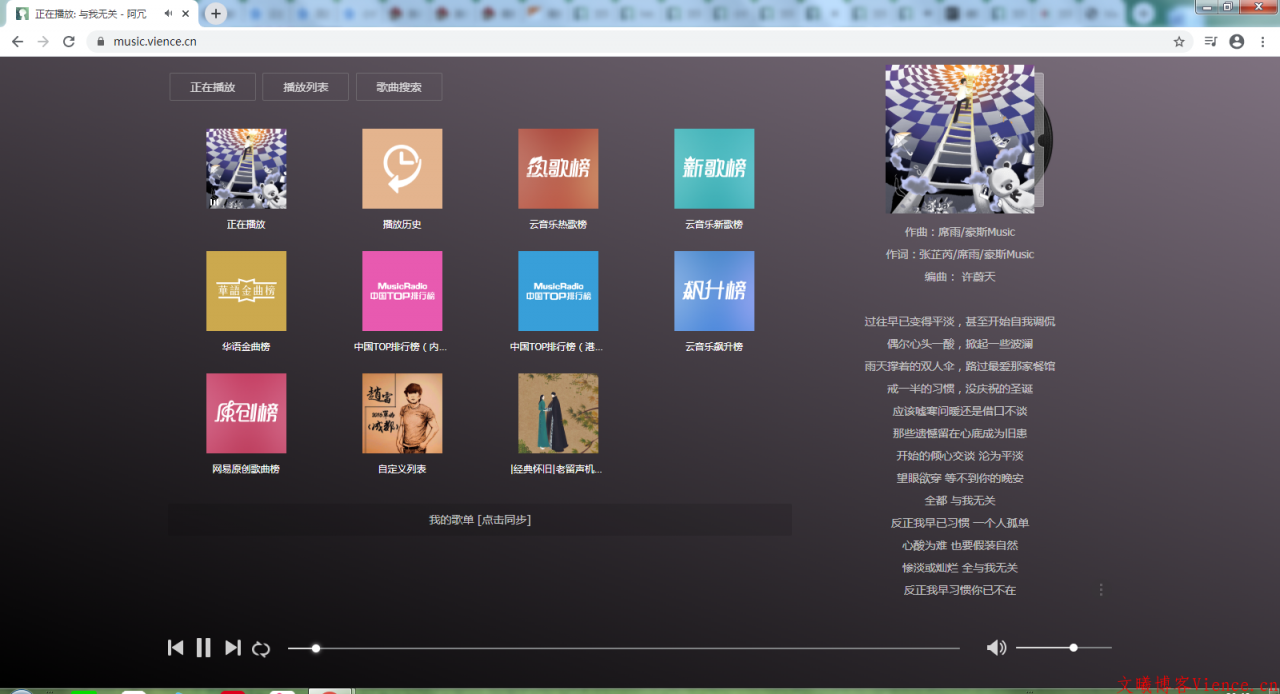Open the 网易原创歌曲榜 playlist
This screenshot has height=694, width=1280.
coord(246,413)
